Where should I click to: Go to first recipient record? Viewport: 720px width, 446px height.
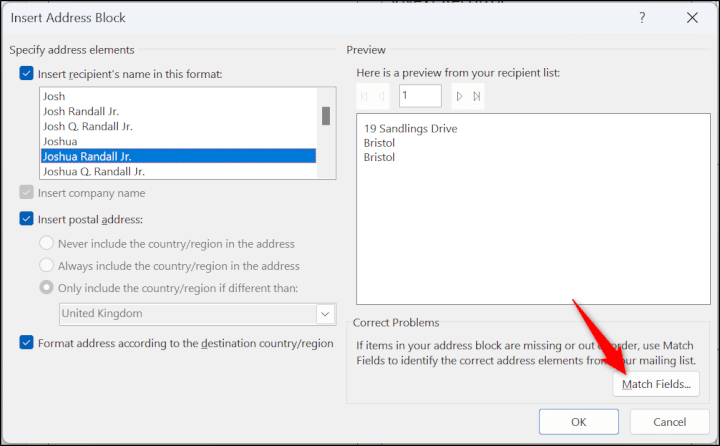pyautogui.click(x=366, y=97)
